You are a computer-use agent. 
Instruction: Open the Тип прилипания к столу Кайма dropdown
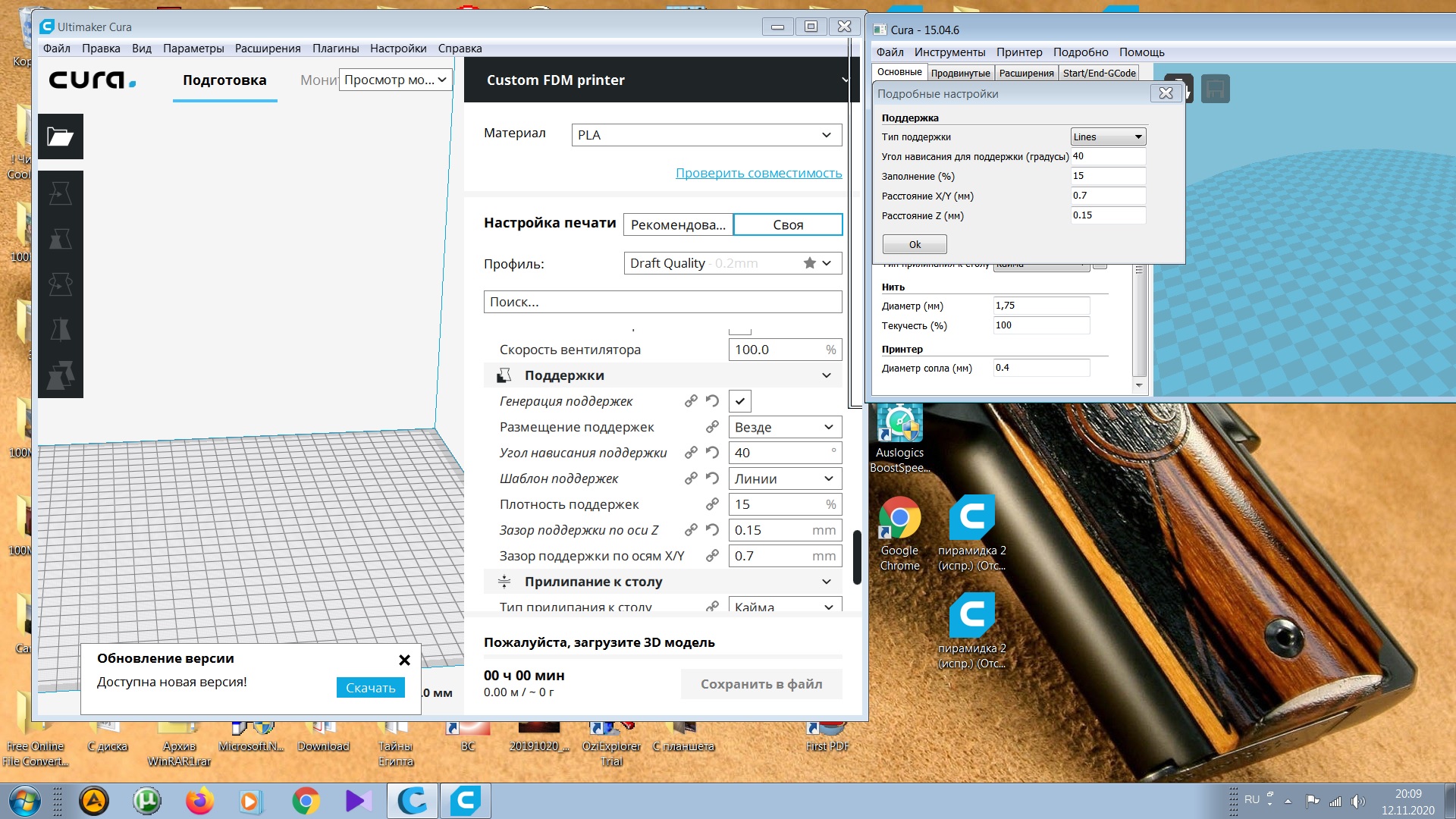(785, 605)
